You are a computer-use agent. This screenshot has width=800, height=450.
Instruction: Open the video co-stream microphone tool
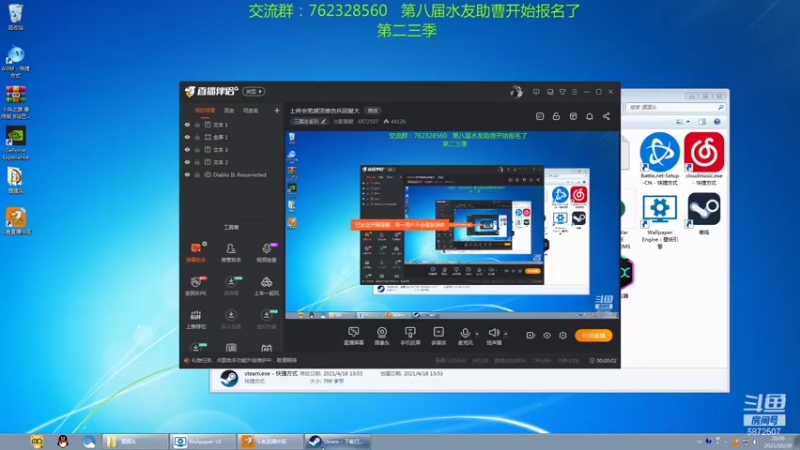click(x=266, y=253)
